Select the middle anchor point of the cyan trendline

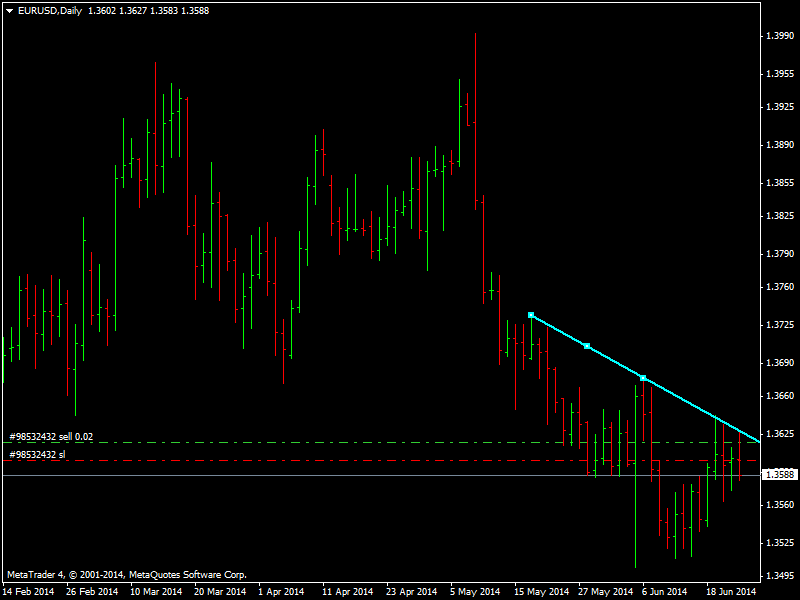point(587,346)
